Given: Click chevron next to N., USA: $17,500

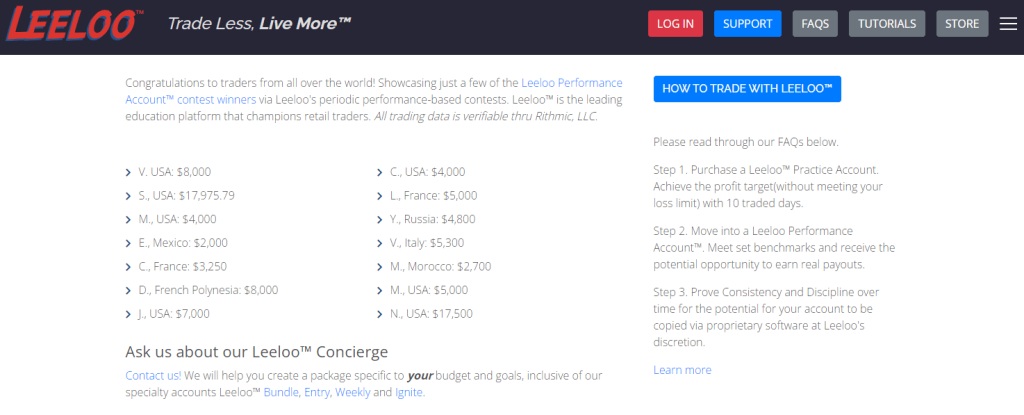Looking at the screenshot, I should 380,314.
